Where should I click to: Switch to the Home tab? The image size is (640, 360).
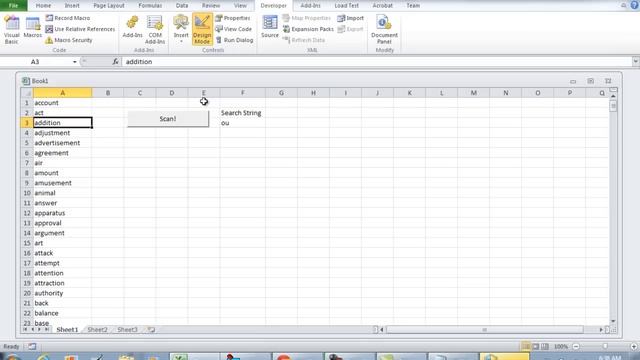(x=43, y=5)
